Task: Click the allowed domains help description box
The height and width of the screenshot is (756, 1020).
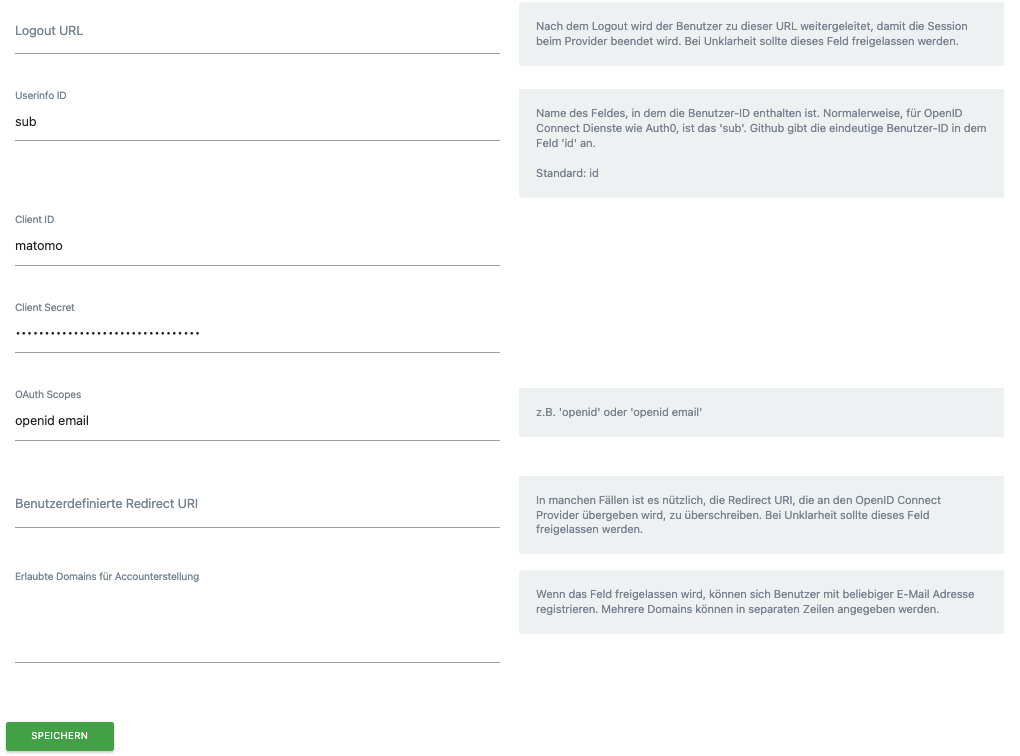Action: [x=761, y=602]
